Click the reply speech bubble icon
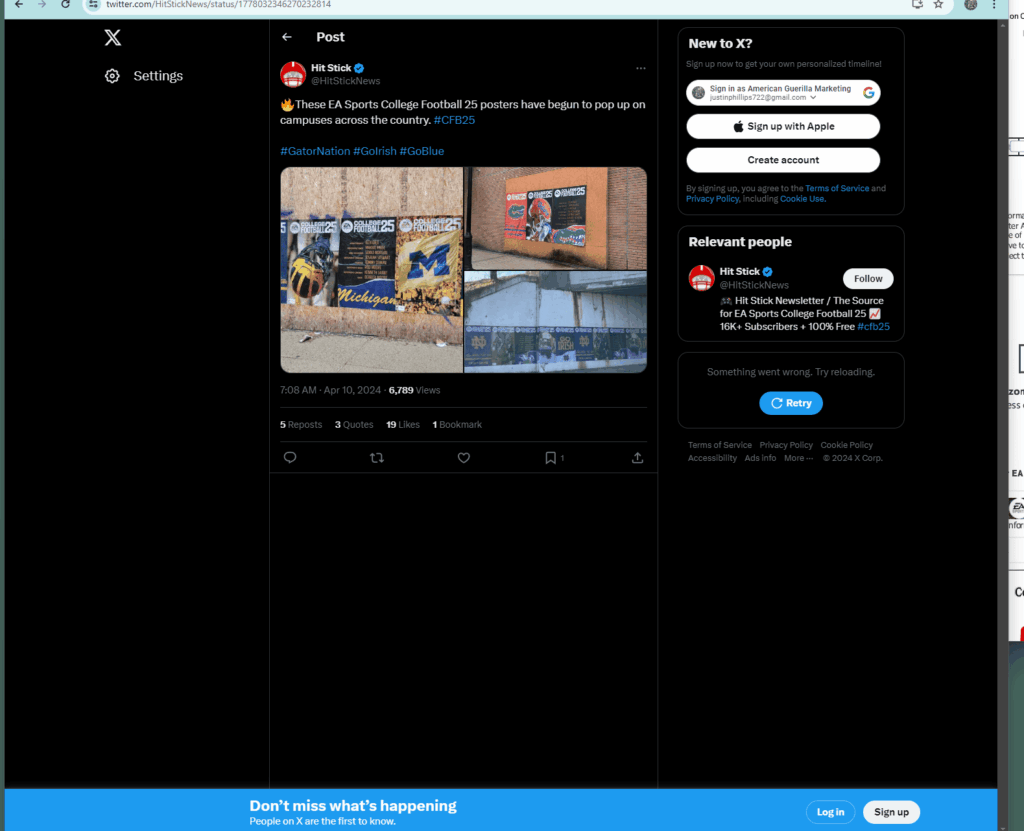The height and width of the screenshot is (831, 1024). point(290,457)
